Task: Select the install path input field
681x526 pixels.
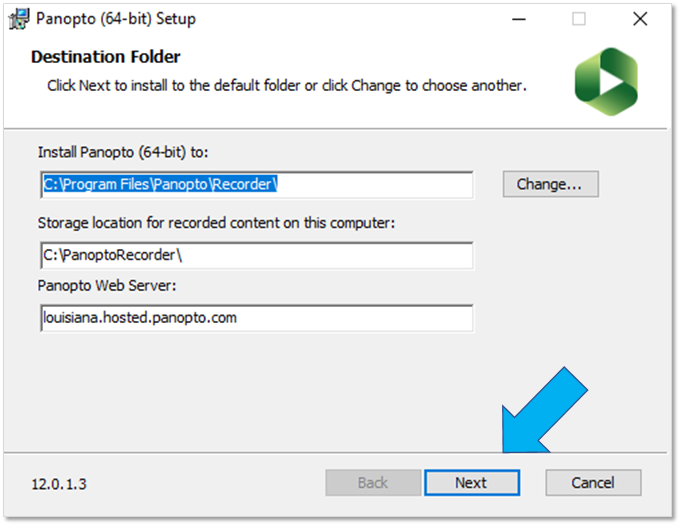Action: [257, 185]
